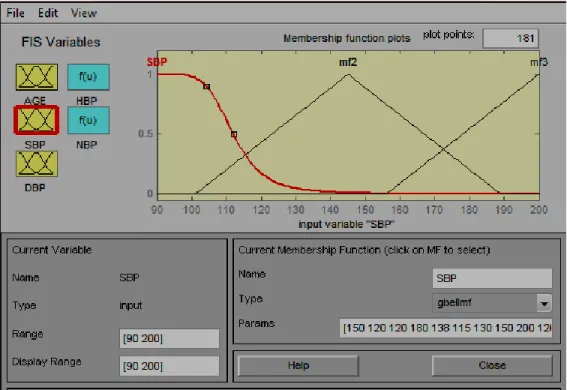Select the DBP input variable icon
Screen dimensions: 567x390
(37, 163)
